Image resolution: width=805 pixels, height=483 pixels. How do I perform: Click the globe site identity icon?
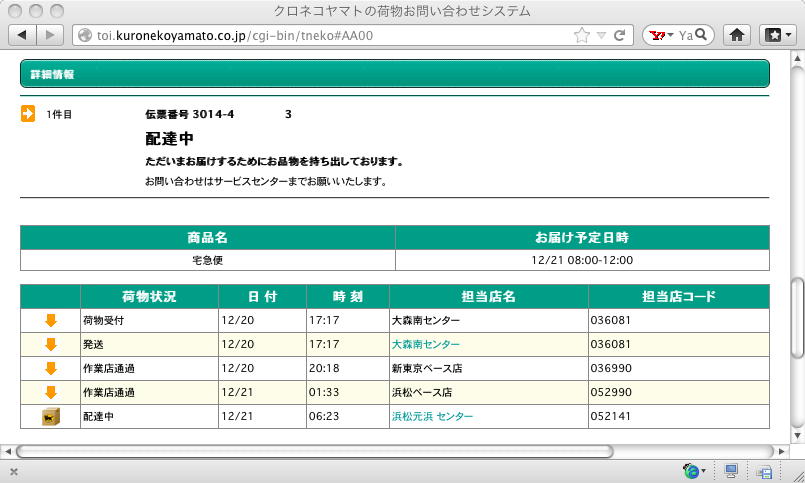85,35
